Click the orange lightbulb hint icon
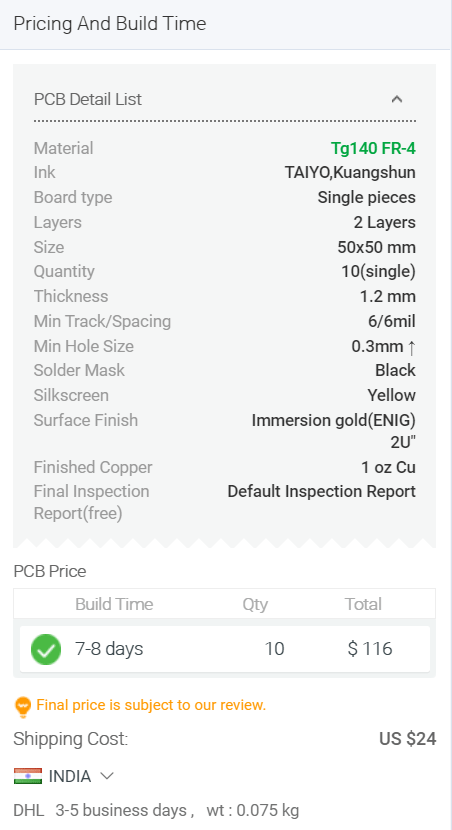The width and height of the screenshot is (452, 830). pos(22,706)
